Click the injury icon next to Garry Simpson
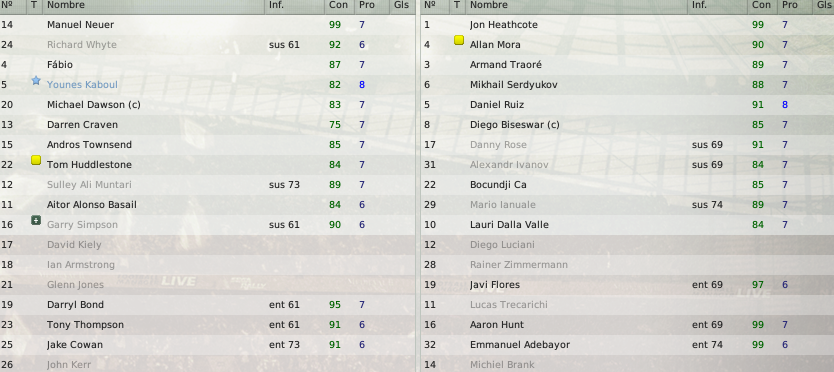 36,220
